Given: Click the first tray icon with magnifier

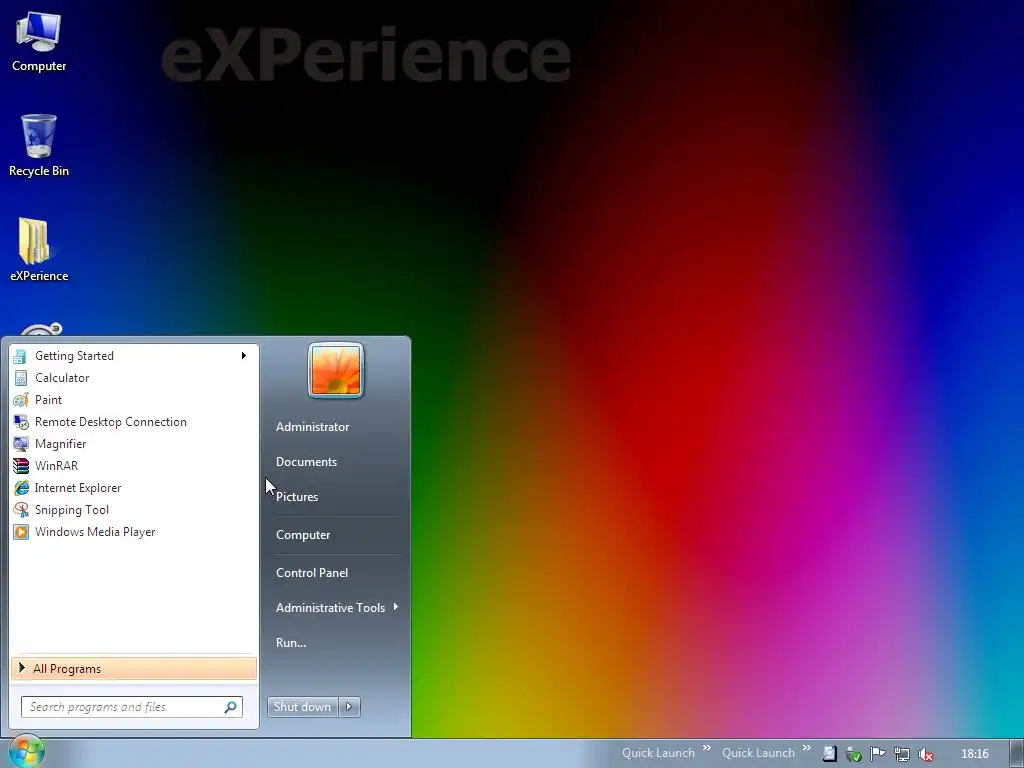Looking at the screenshot, I should (x=829, y=754).
